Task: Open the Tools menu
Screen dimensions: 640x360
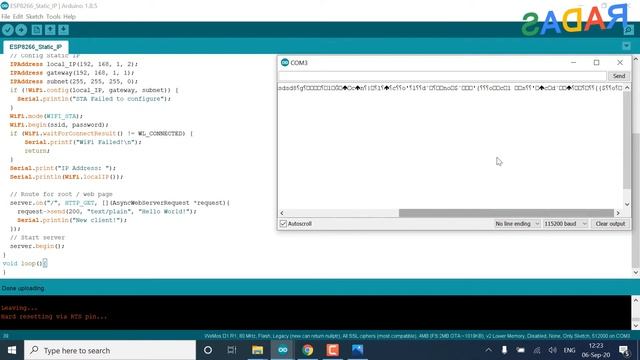Action: click(53, 17)
